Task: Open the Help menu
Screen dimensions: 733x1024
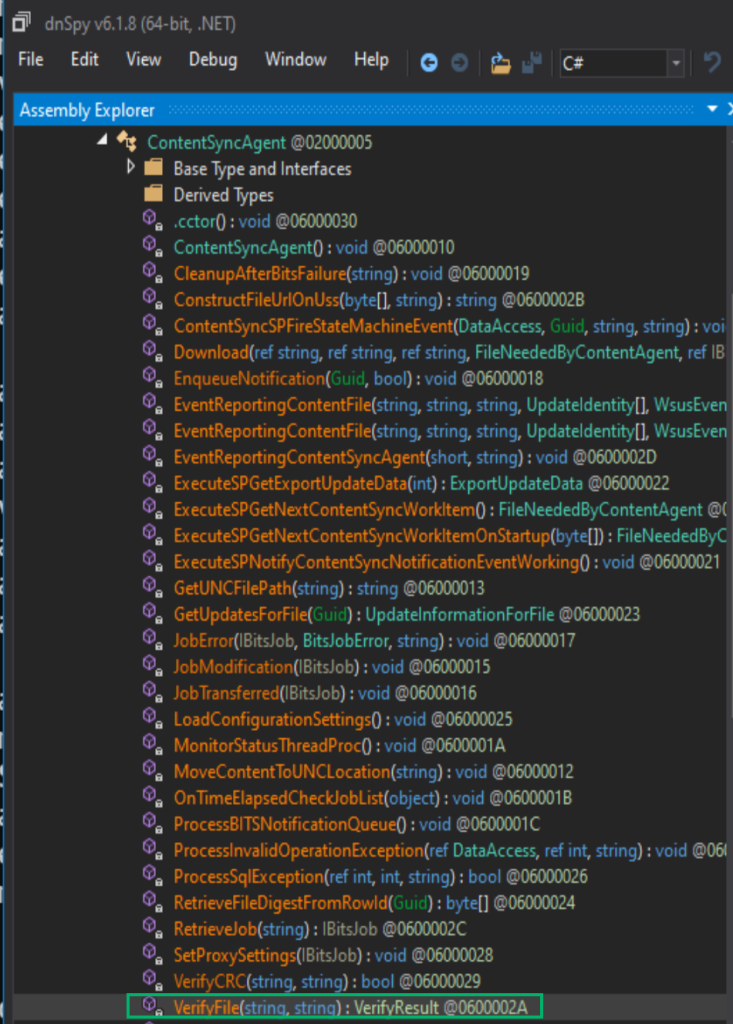Action: pyautogui.click(x=371, y=59)
